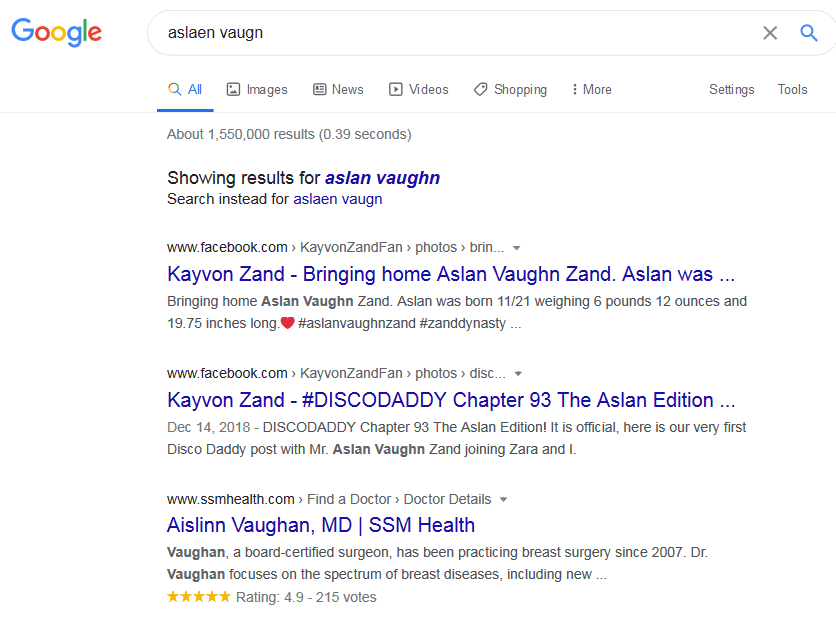Viewport: 836px width, 635px height.
Task: Click the 4.9 star rating stars
Action: tap(198, 596)
